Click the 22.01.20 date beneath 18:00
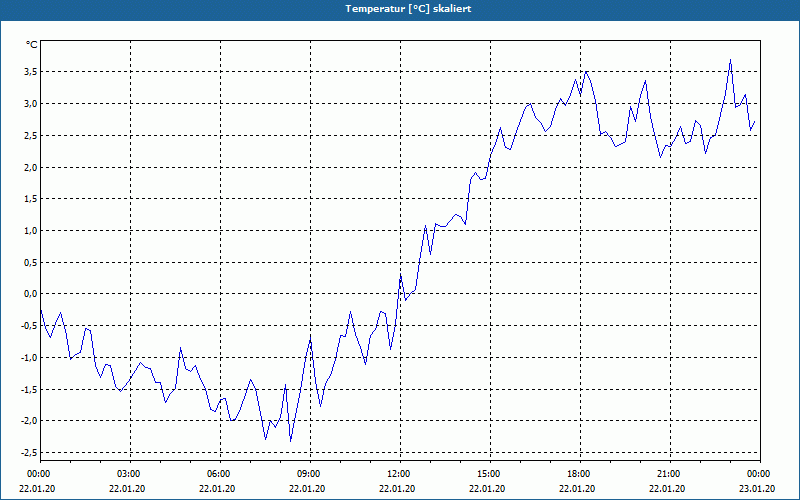Viewport: 800px width, 500px height. point(578,489)
